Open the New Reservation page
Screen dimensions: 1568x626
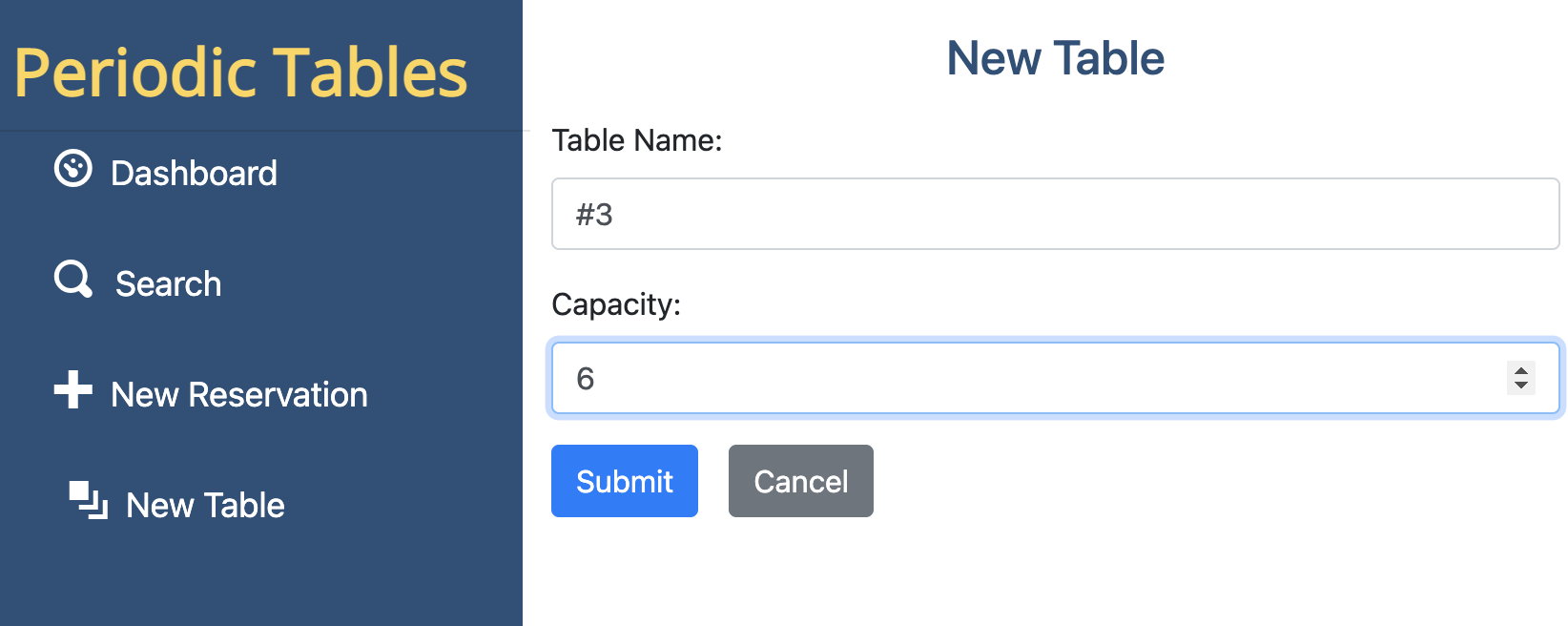click(x=239, y=394)
